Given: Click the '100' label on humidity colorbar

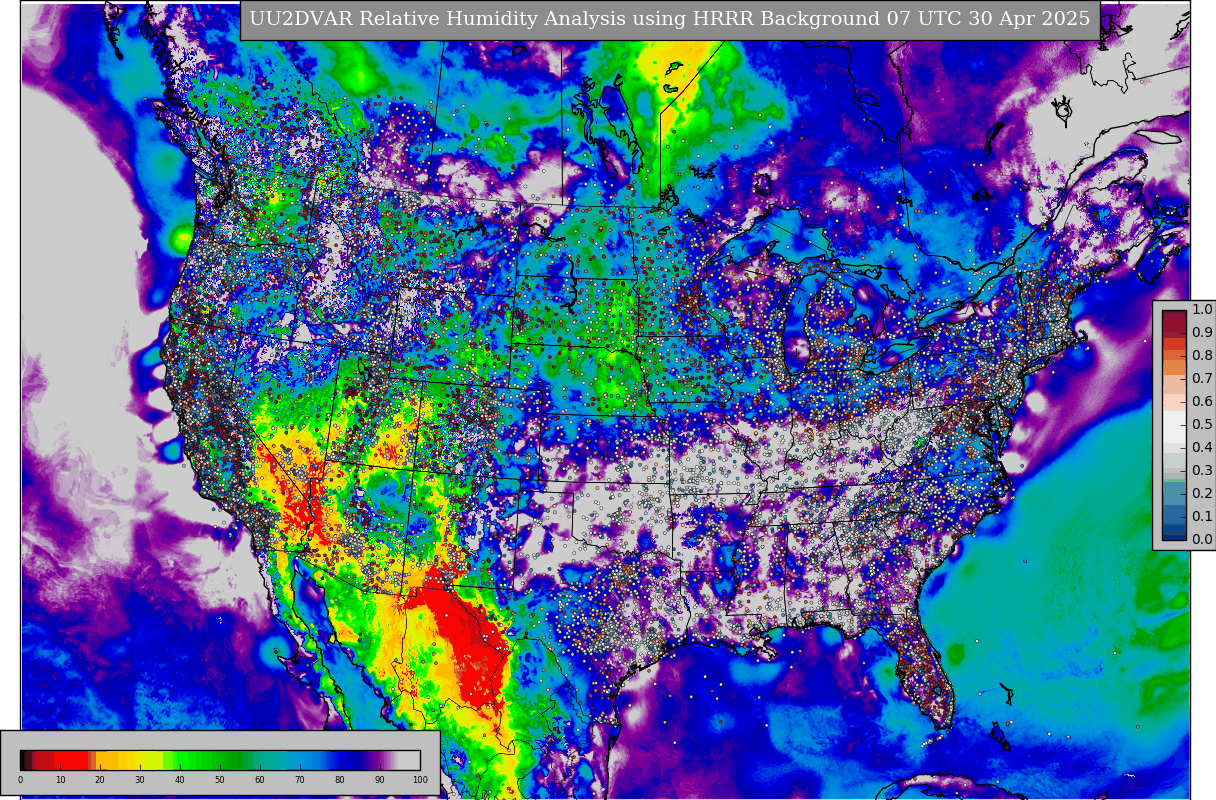Looking at the screenshot, I should click(420, 780).
